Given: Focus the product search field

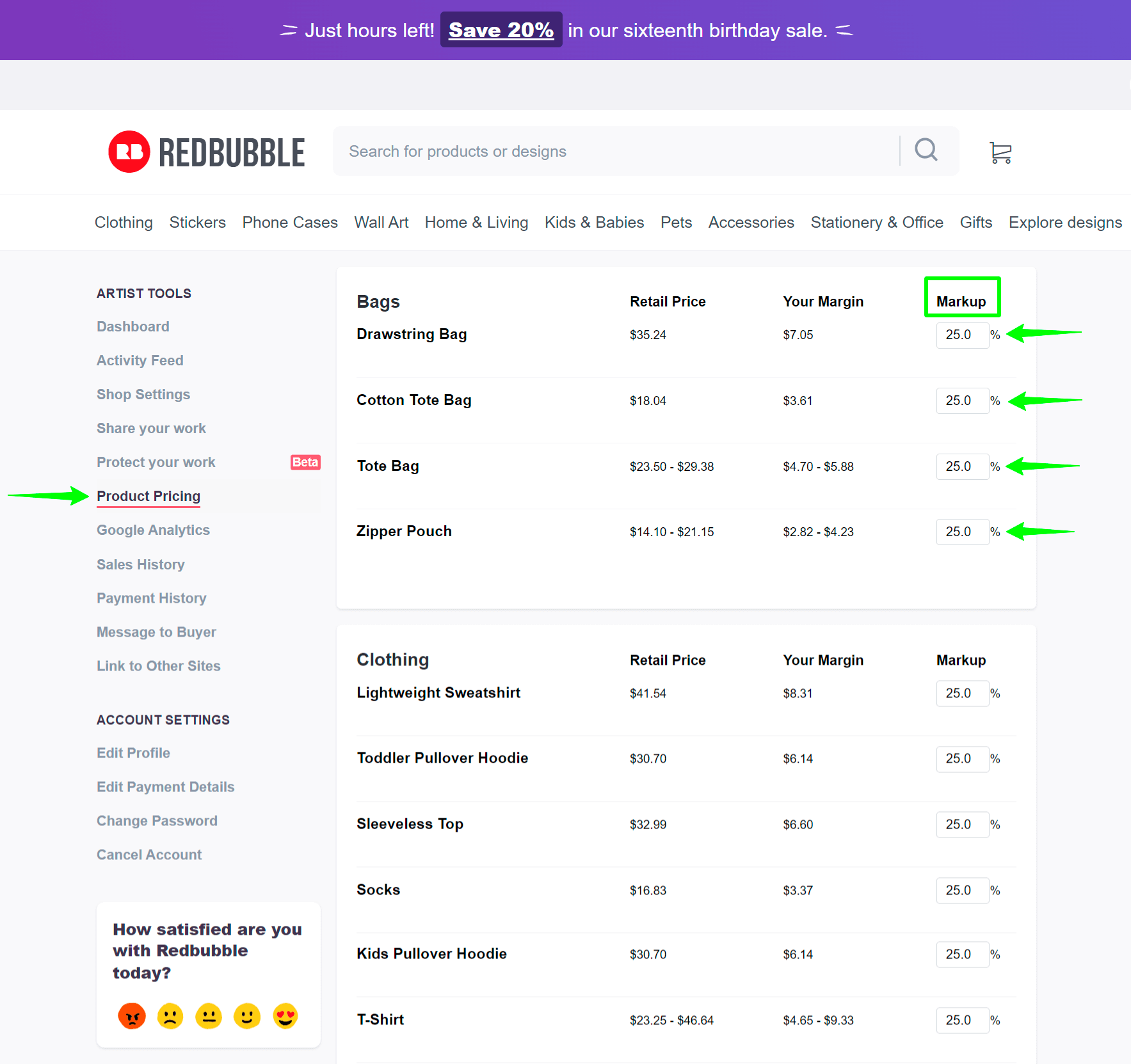Looking at the screenshot, I should click(616, 151).
